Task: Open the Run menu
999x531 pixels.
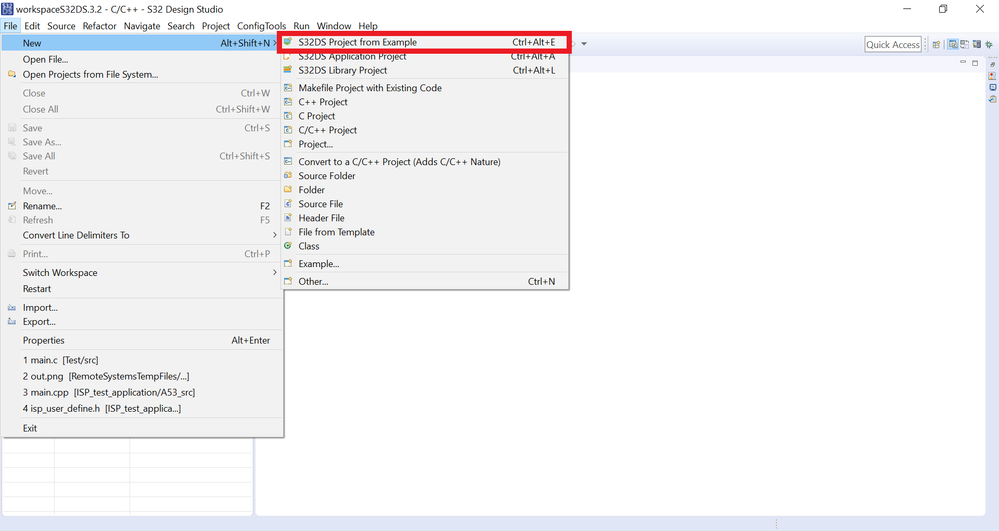Action: pos(301,26)
